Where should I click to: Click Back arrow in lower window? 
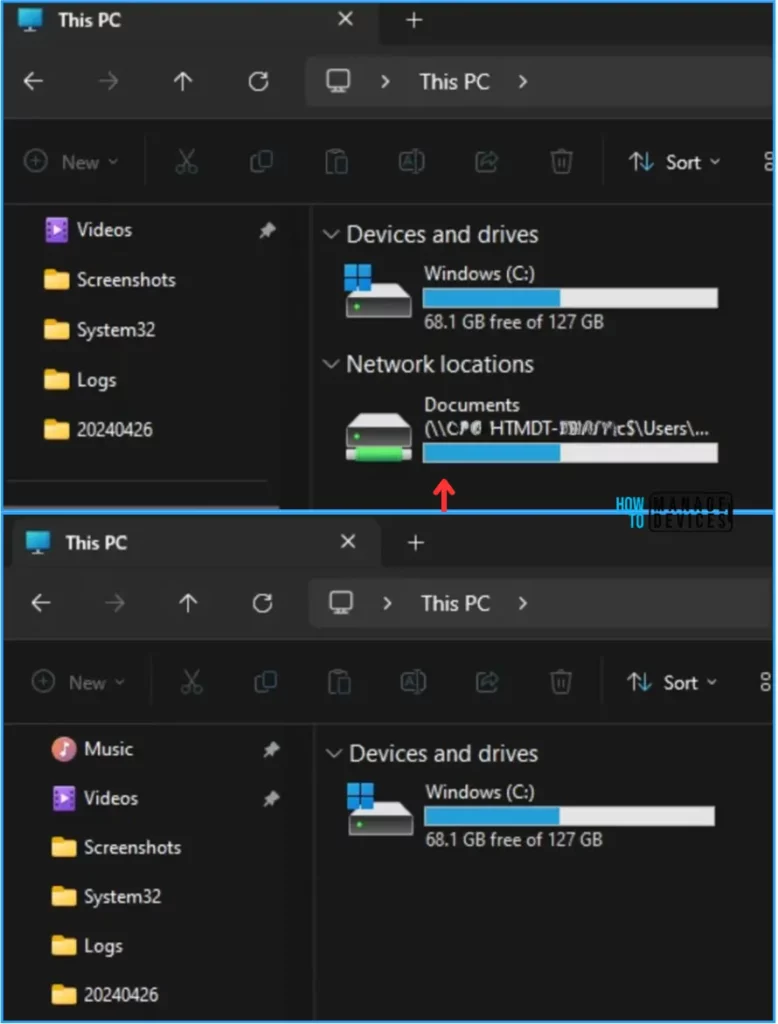[41, 603]
